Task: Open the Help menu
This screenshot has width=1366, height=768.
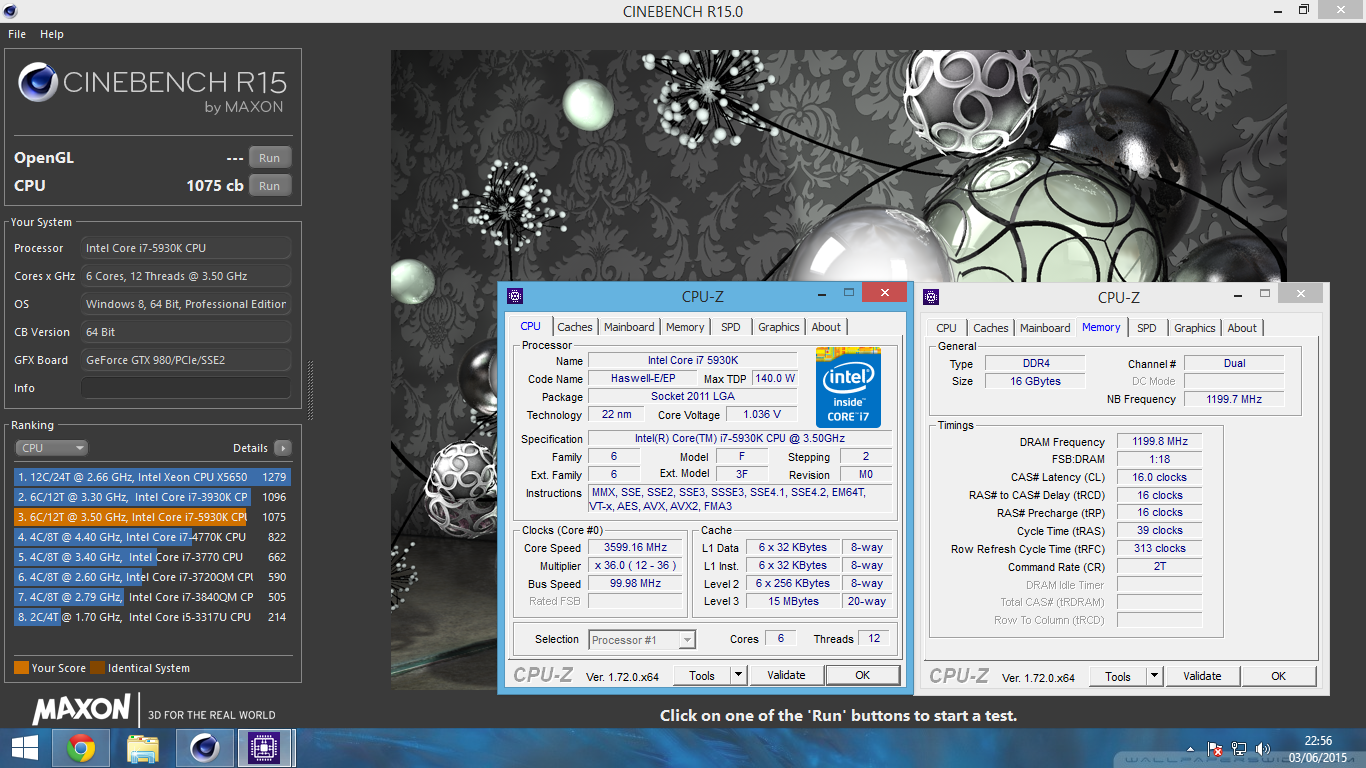Action: click(52, 34)
